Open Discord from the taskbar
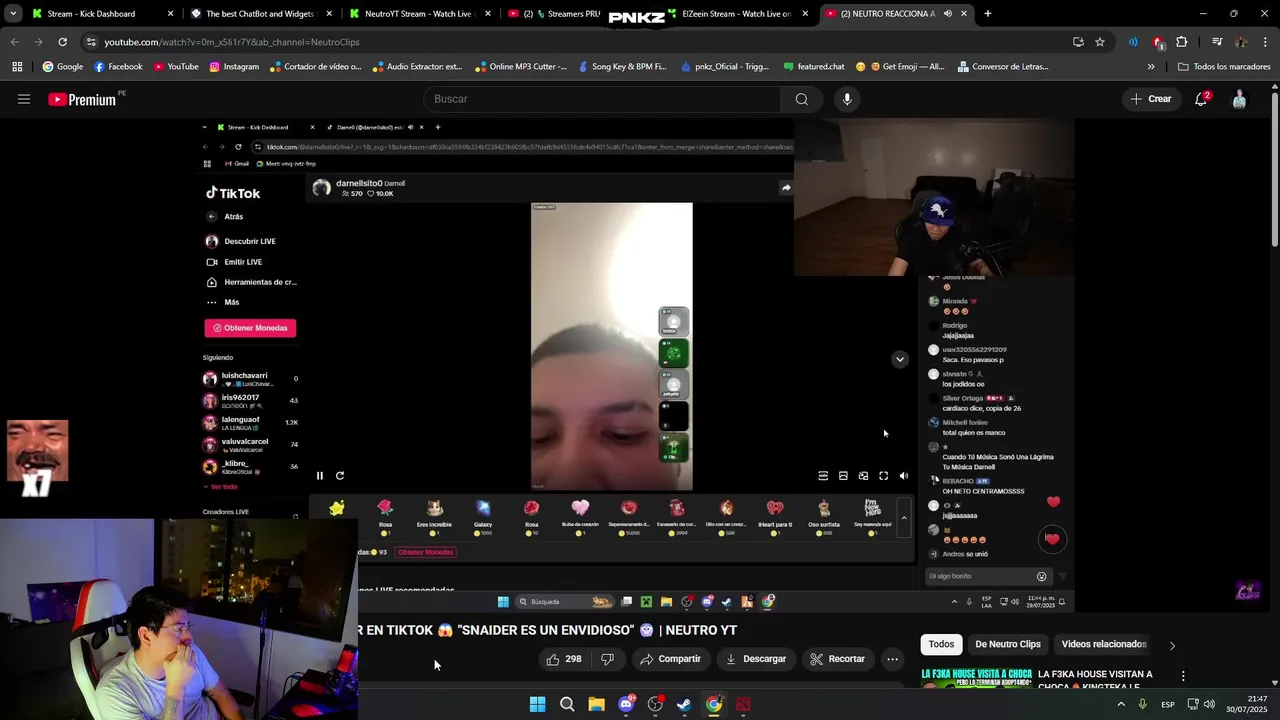Image resolution: width=1280 pixels, height=720 pixels. [626, 704]
